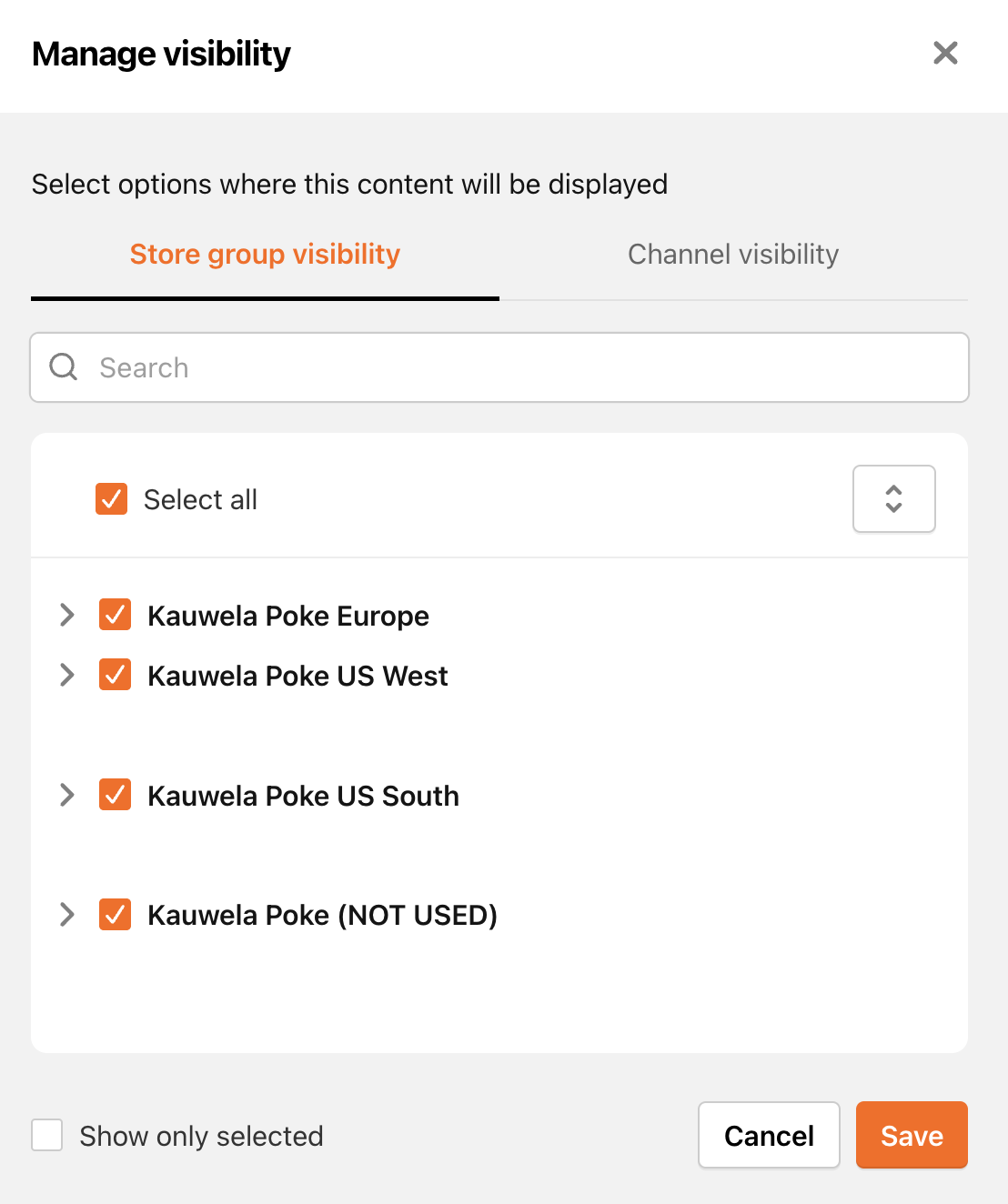Uncheck the Select all checkbox

coord(112,499)
